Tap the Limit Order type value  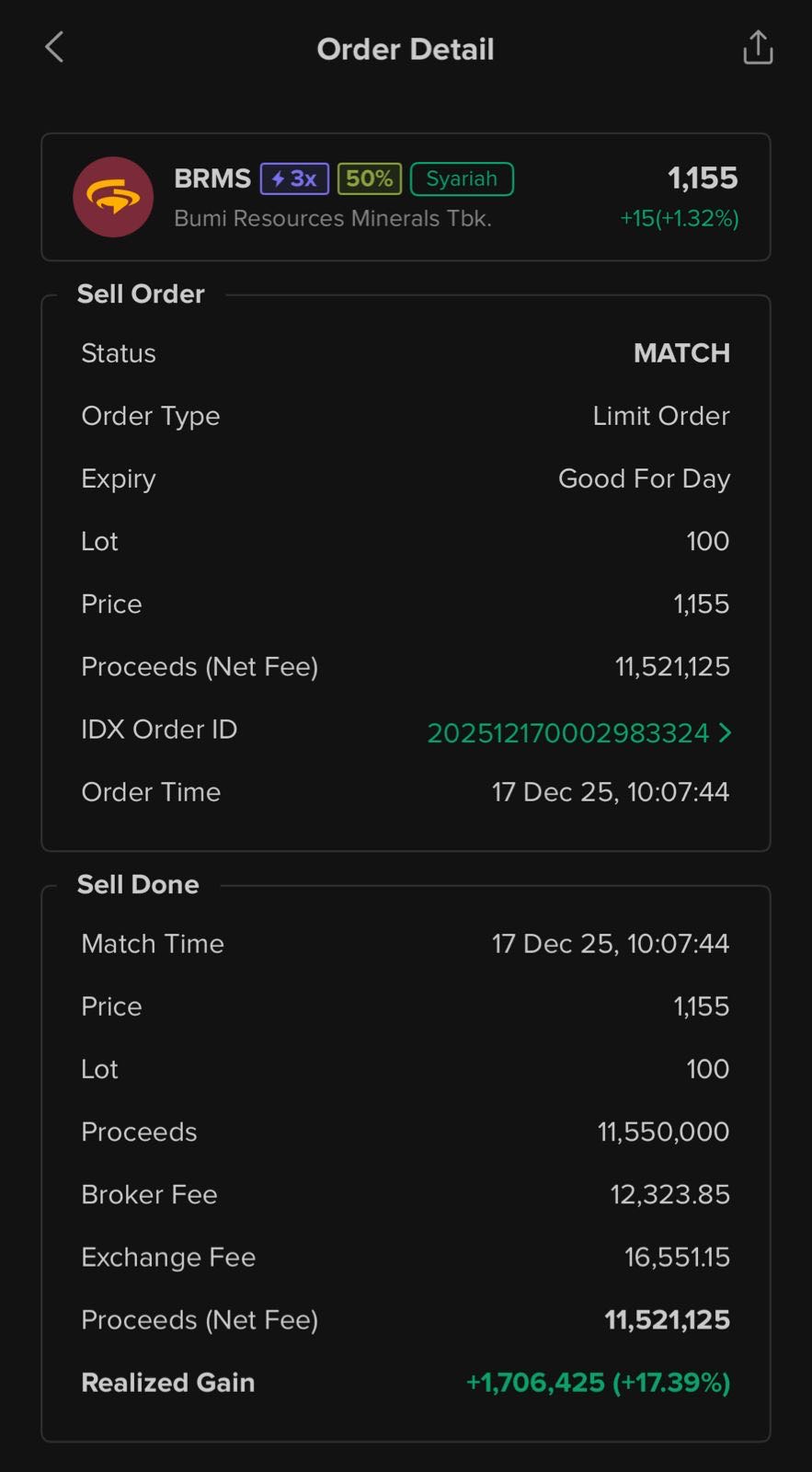[x=660, y=416]
